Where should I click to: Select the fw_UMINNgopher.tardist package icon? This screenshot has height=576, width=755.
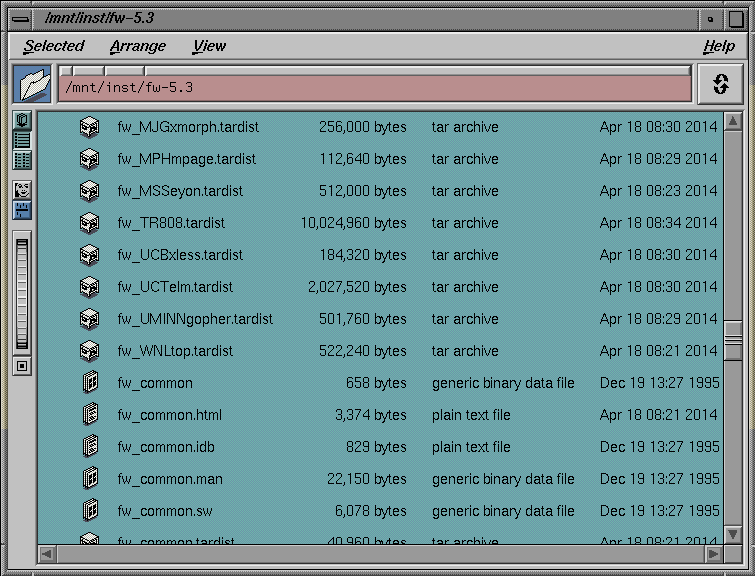tap(90, 319)
